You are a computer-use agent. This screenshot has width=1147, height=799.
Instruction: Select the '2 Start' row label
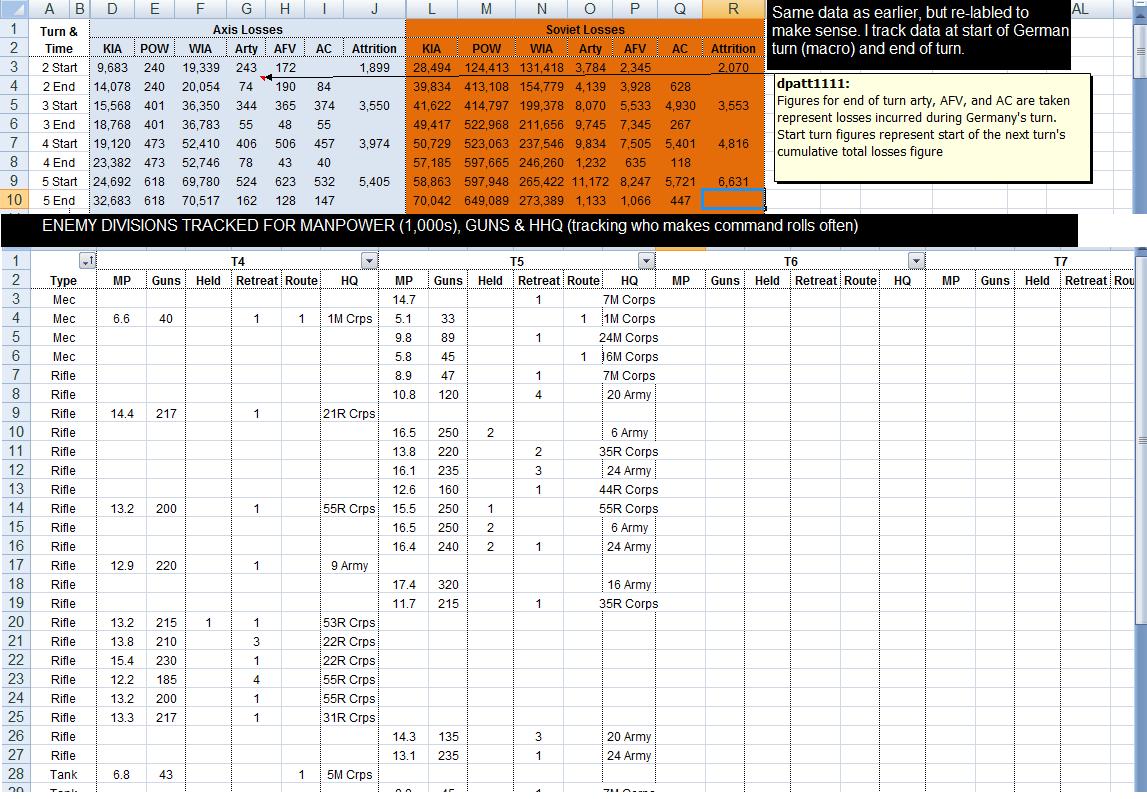(59, 67)
